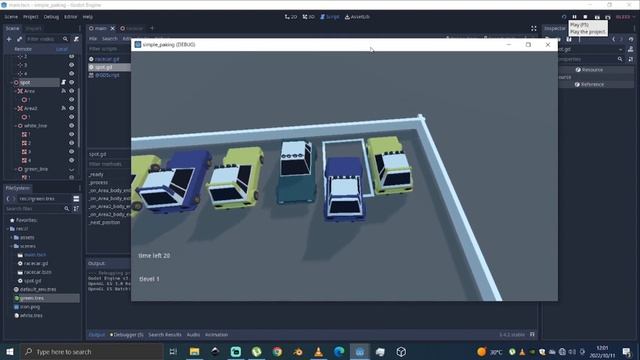Toggle visibility of the Area node
The image size is (640, 360).
coord(71,91)
